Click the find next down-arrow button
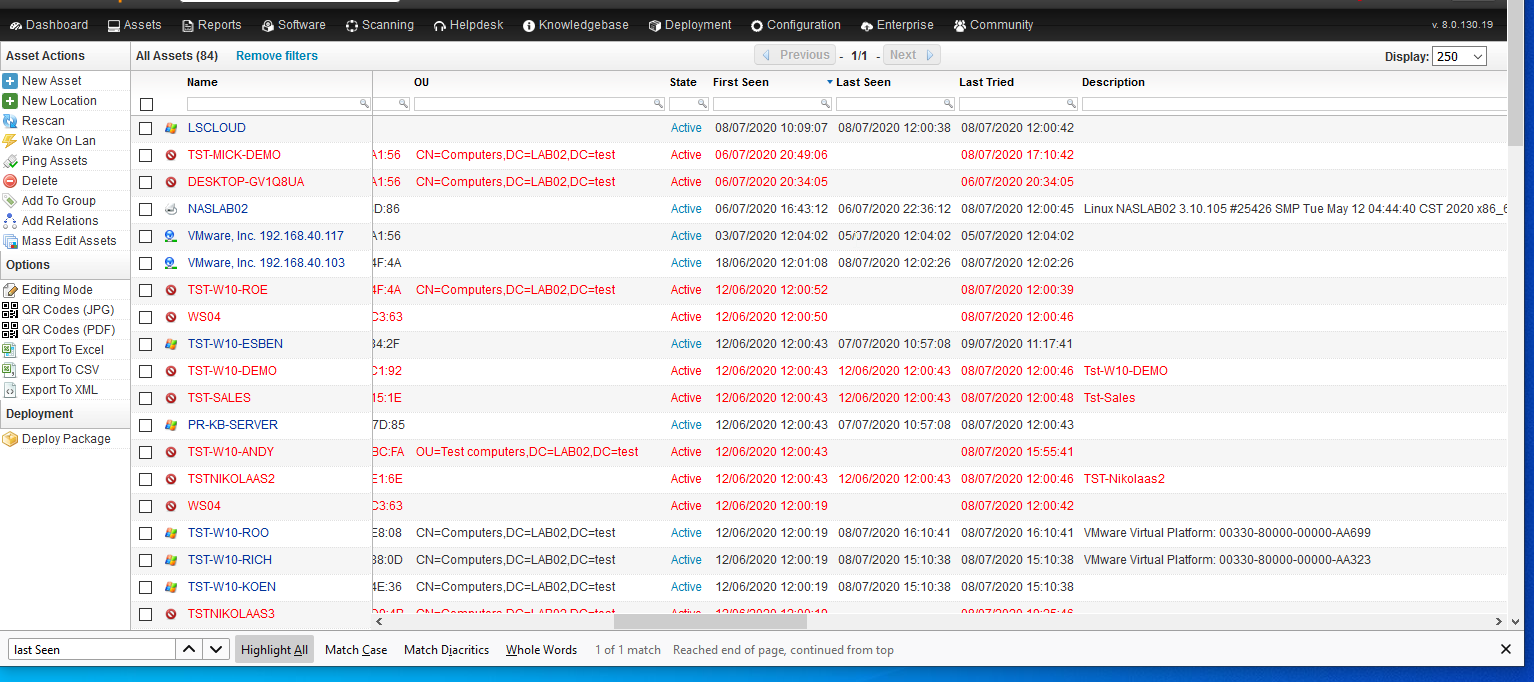The height and width of the screenshot is (682, 1534). pyautogui.click(x=216, y=650)
